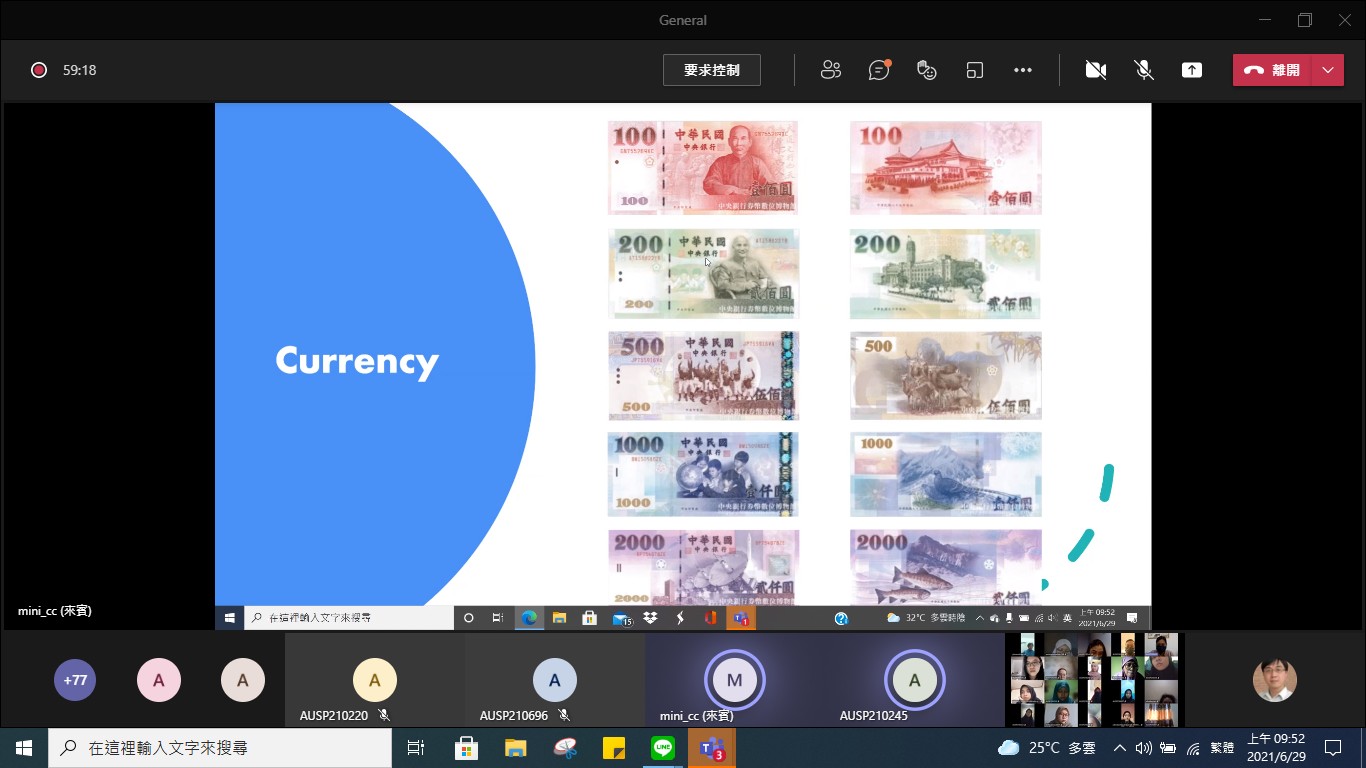Screen dimensions: 1366x768
Task: Open the meeting chat
Action: click(x=879, y=70)
